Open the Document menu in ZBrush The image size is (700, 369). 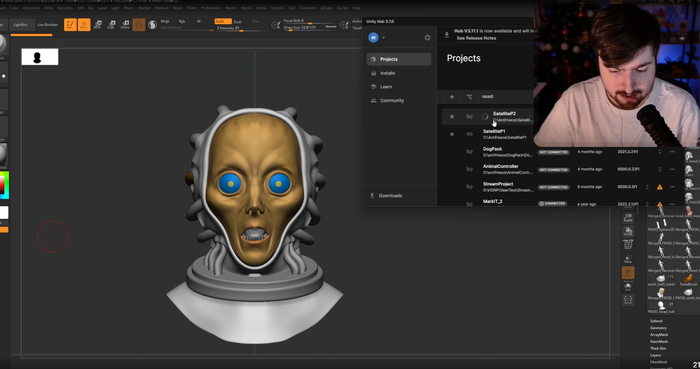point(31,8)
